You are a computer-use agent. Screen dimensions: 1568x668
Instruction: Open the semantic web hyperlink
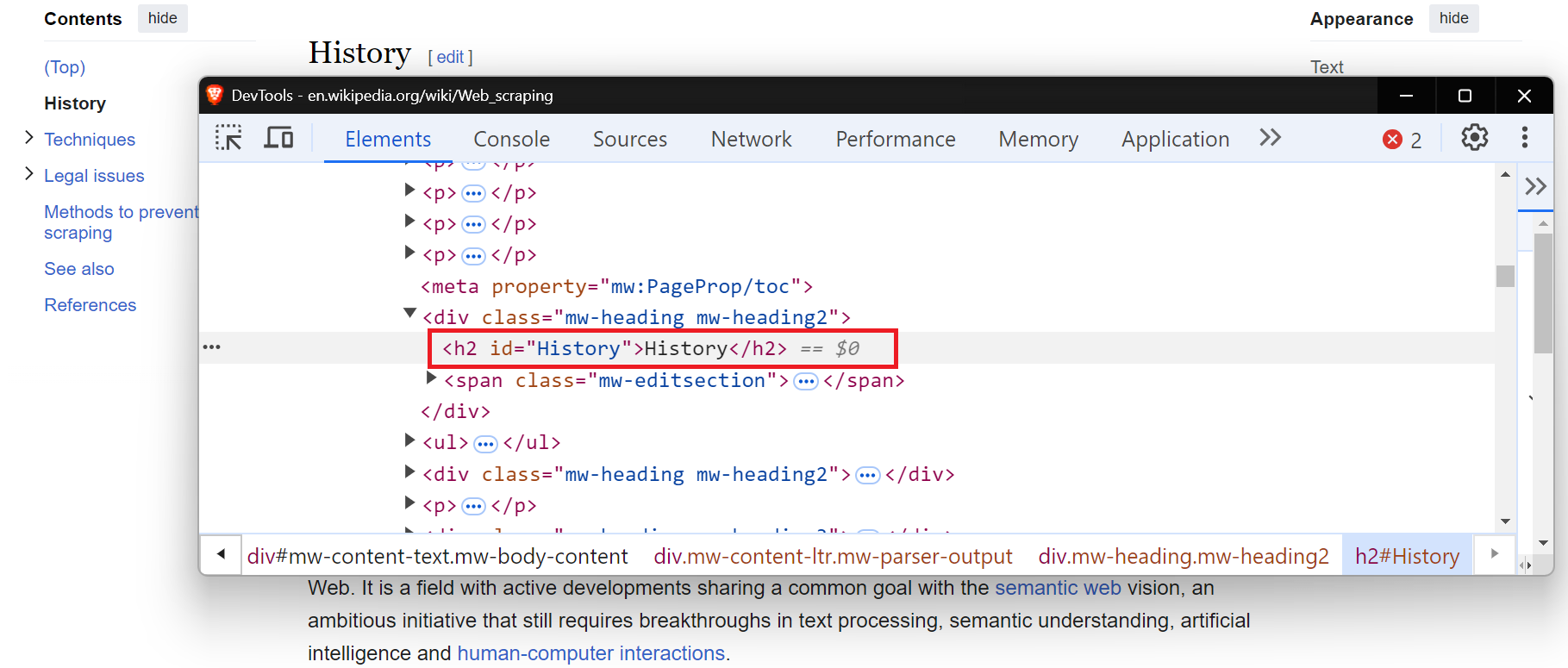tap(1058, 587)
